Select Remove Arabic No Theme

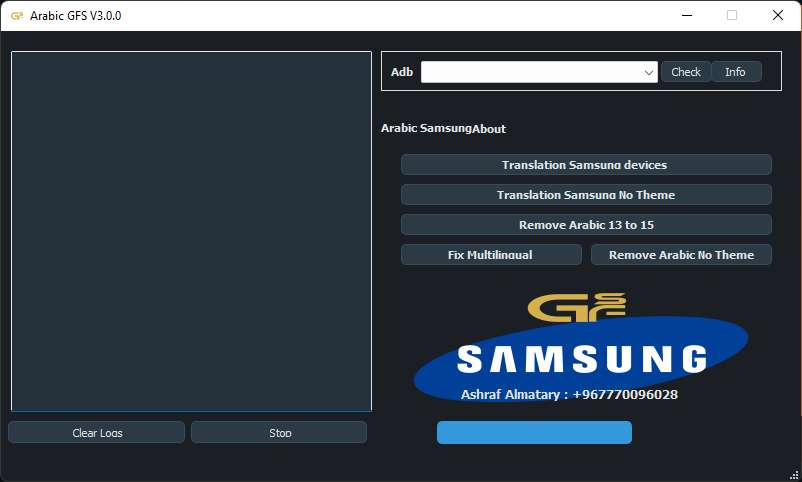681,255
